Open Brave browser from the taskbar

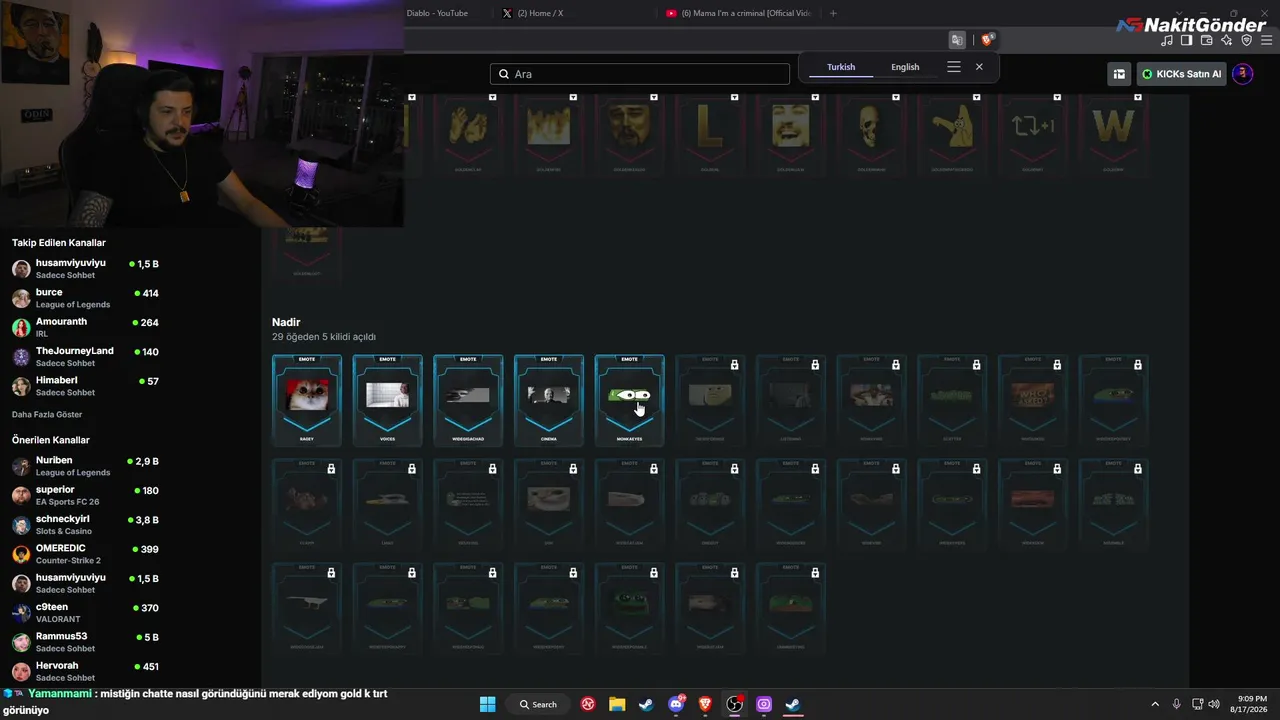[x=706, y=704]
